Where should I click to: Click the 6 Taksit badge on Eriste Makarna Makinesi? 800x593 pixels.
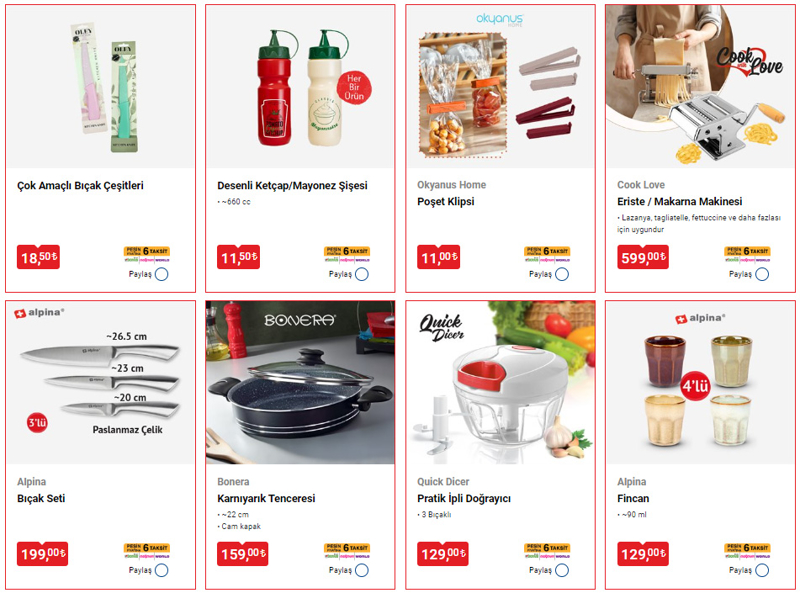click(x=747, y=251)
